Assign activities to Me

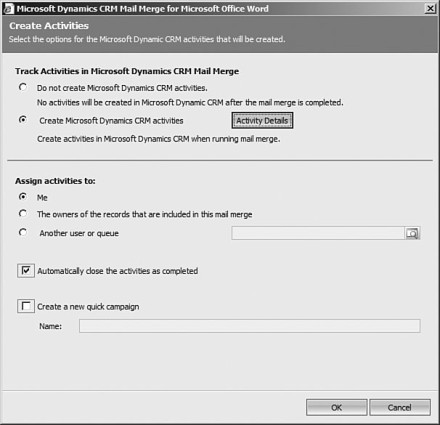[x=23, y=197]
